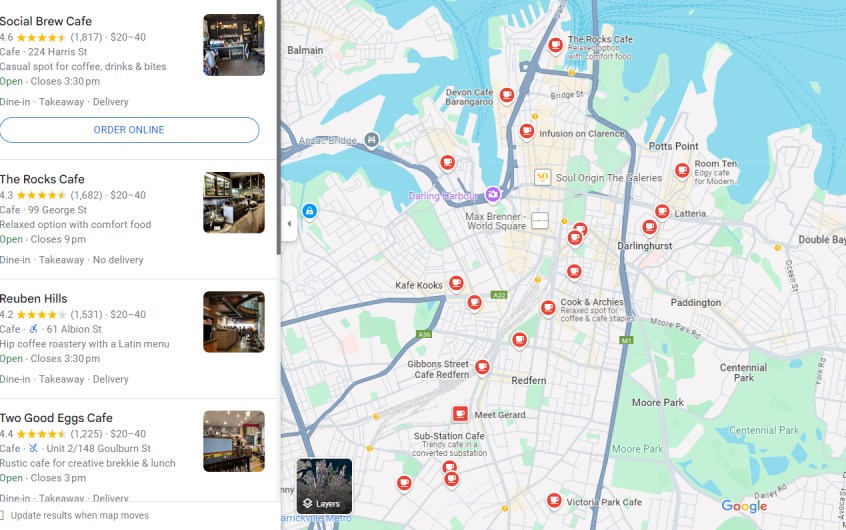
Task: Click the ORDER ONLINE button
Action: [x=129, y=130]
